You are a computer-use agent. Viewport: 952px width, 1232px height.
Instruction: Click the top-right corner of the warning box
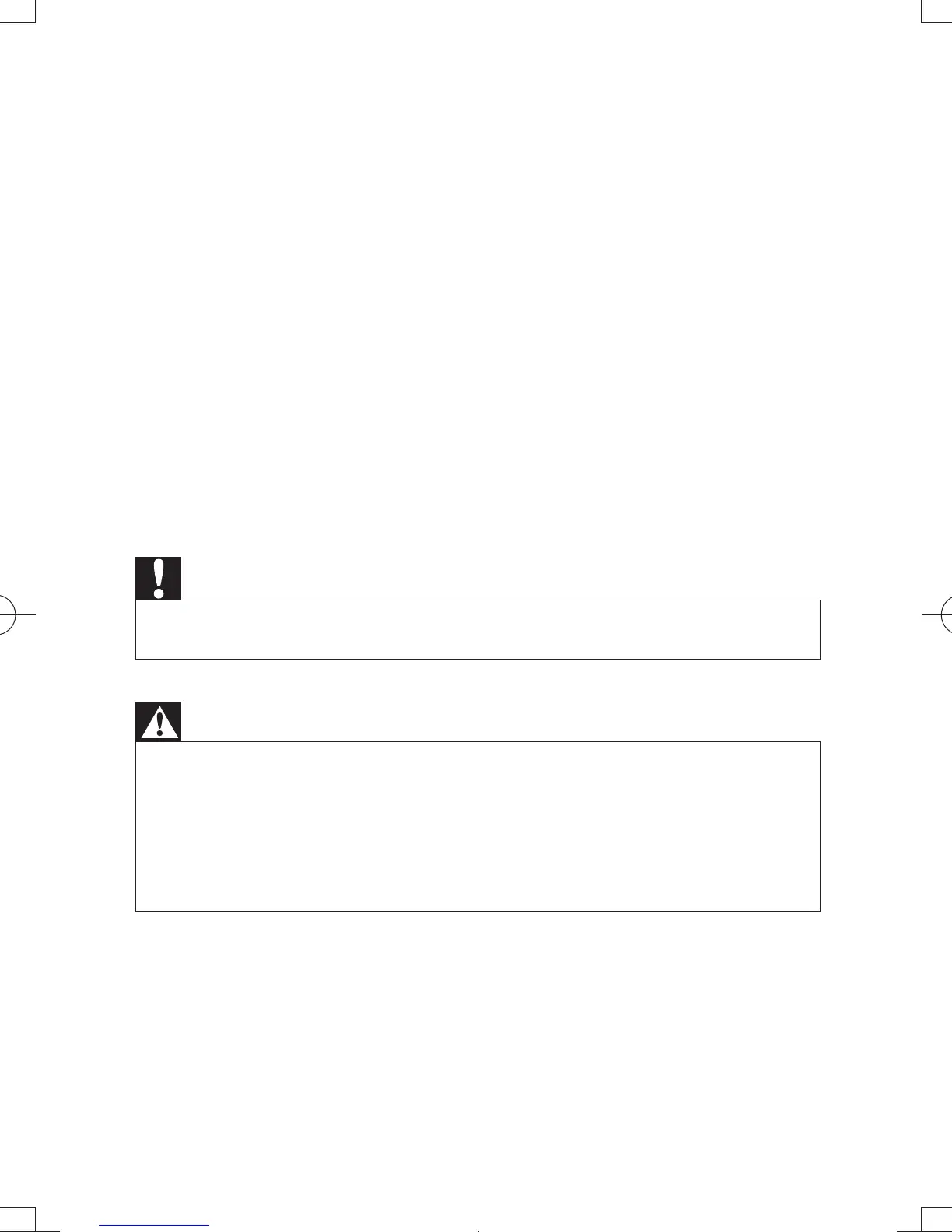click(820, 742)
